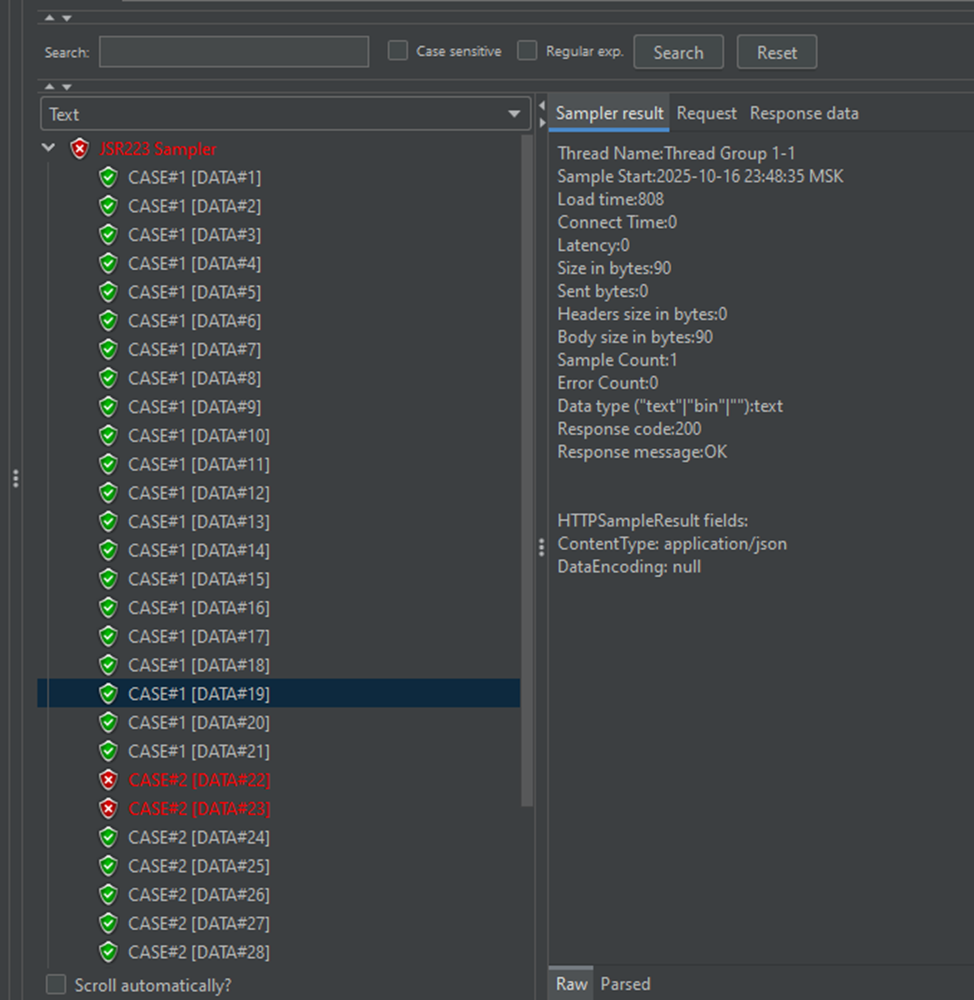Image resolution: width=974 pixels, height=1000 pixels.
Task: Click red failed shield icon for CASE#2 [DATA#22]
Action: tap(108, 781)
